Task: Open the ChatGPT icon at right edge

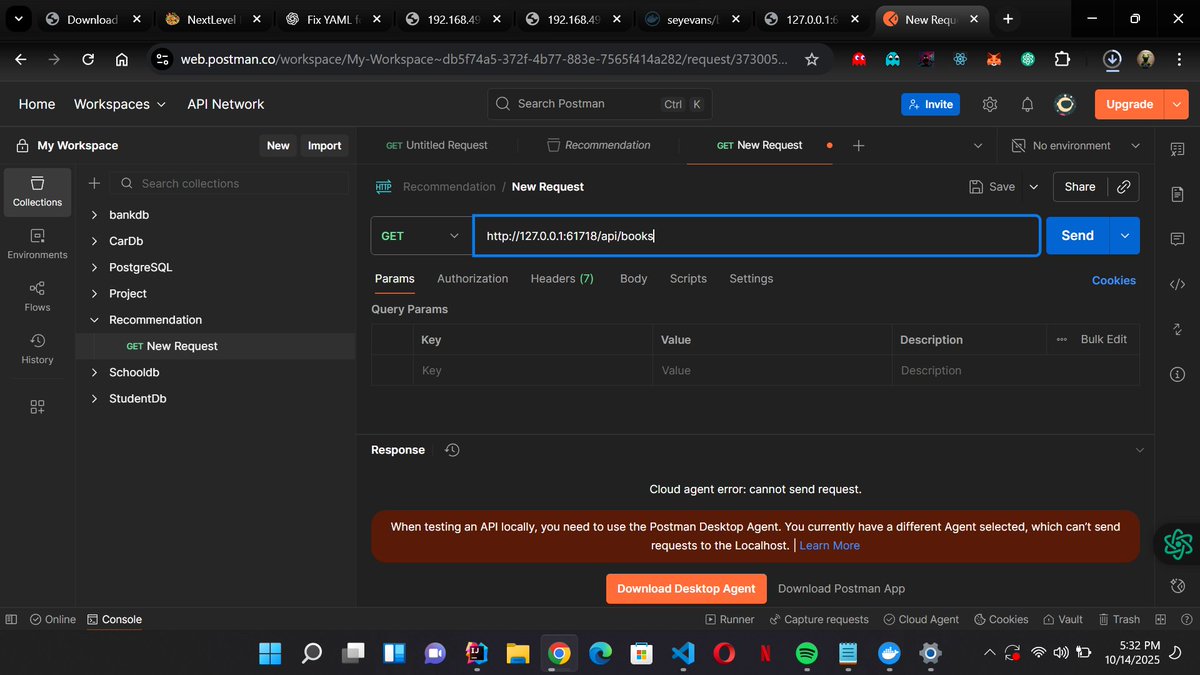Action: pos(1178,544)
